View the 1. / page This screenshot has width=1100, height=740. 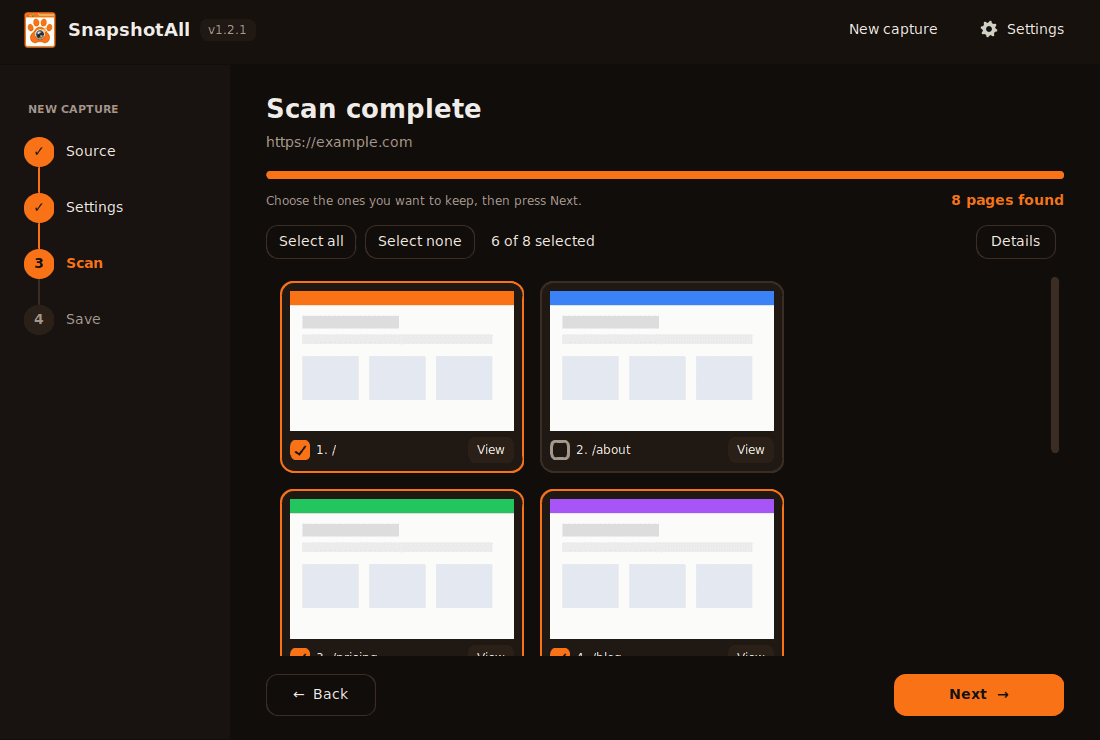490,450
